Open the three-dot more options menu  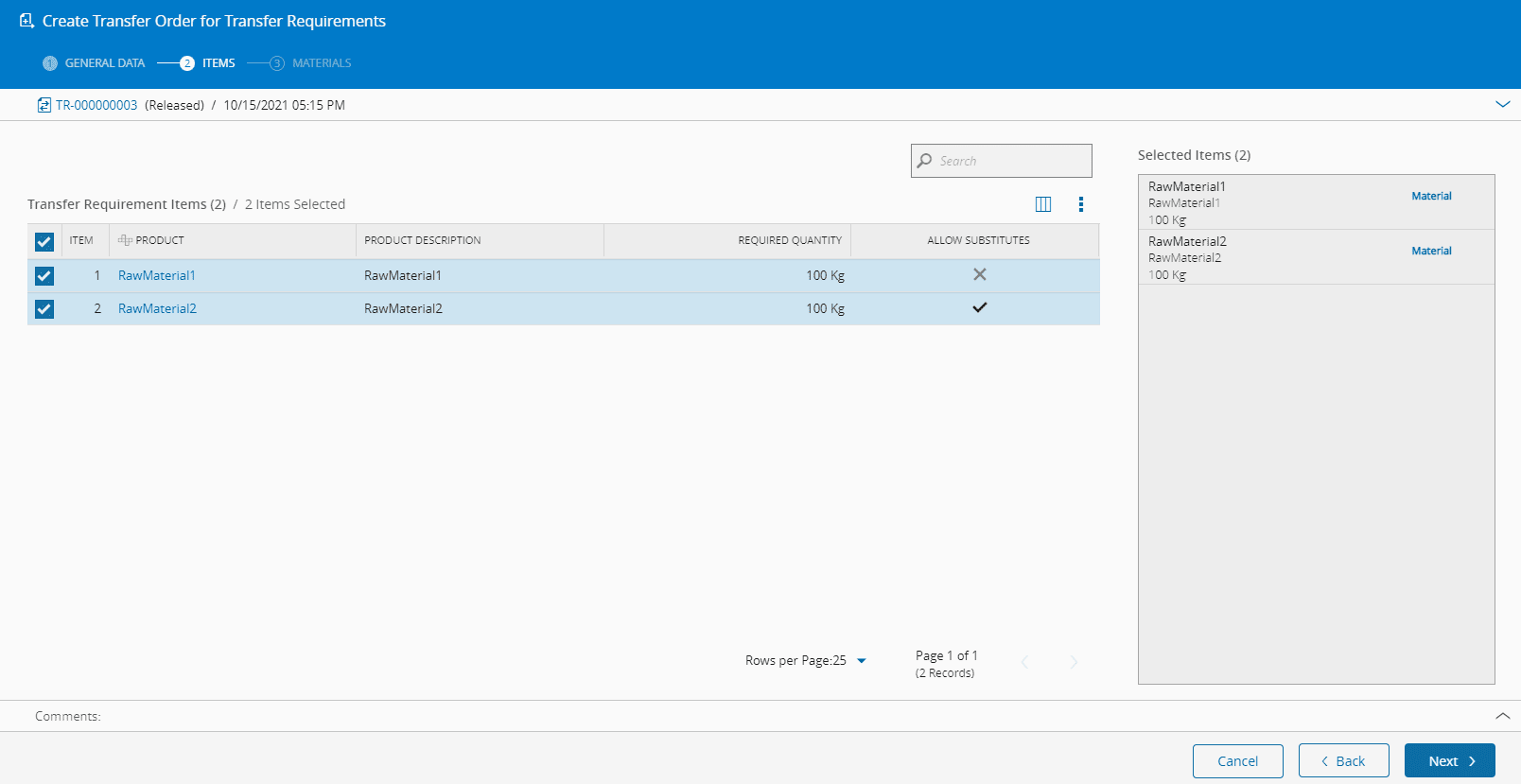(1080, 204)
